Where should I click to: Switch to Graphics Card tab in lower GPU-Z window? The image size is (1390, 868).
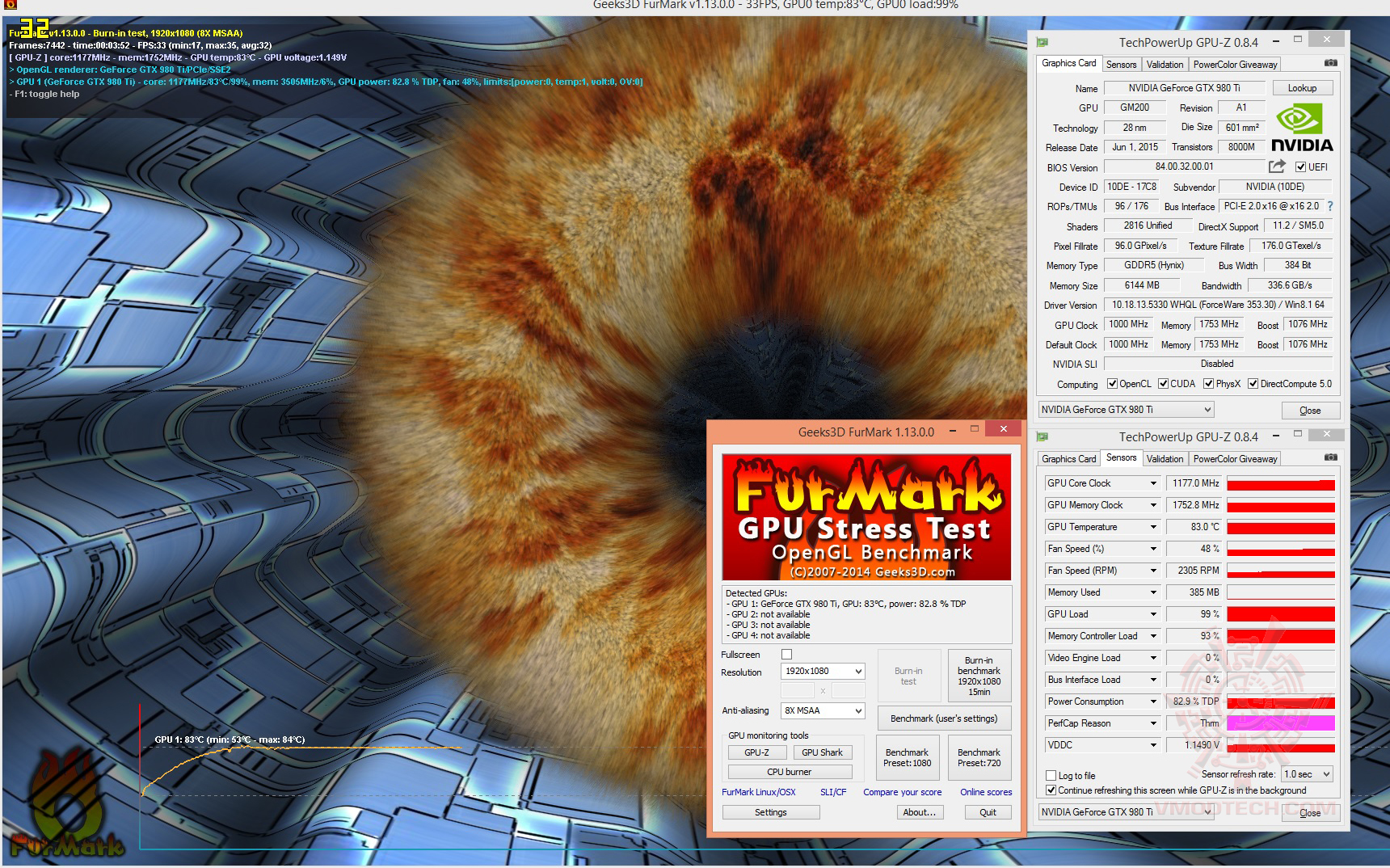pyautogui.click(x=1068, y=459)
